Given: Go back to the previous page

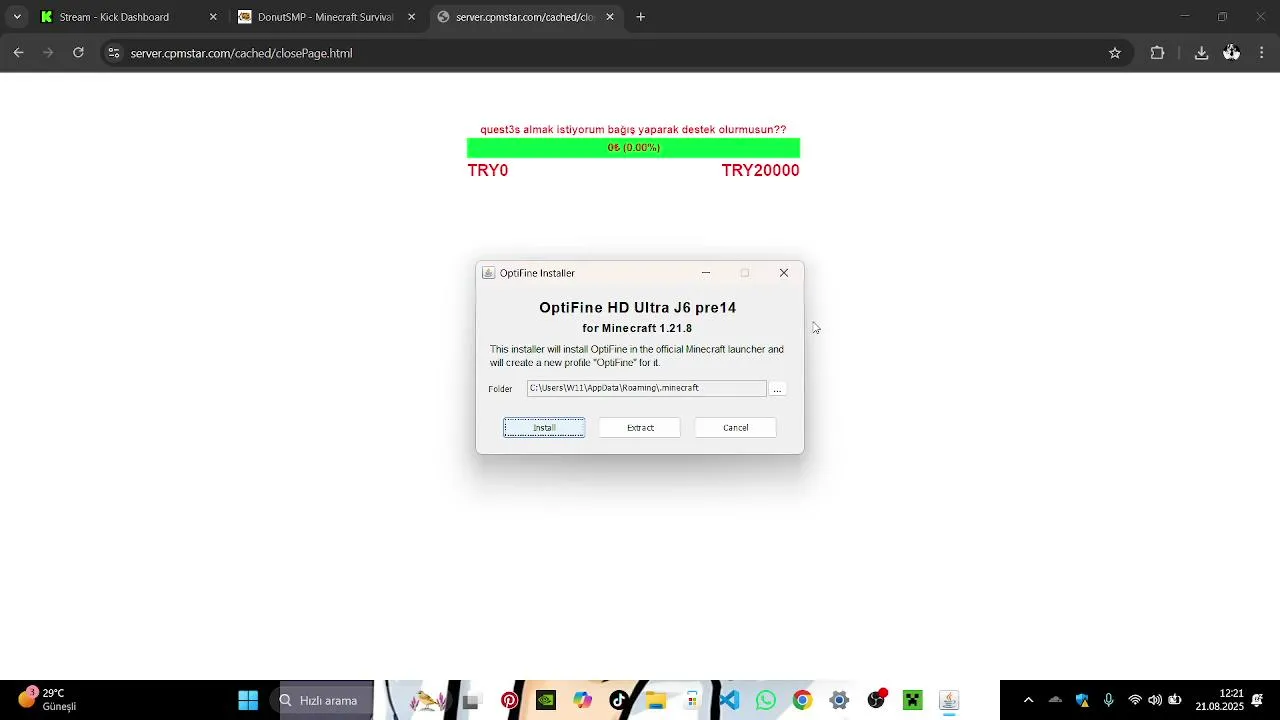Looking at the screenshot, I should (18, 53).
